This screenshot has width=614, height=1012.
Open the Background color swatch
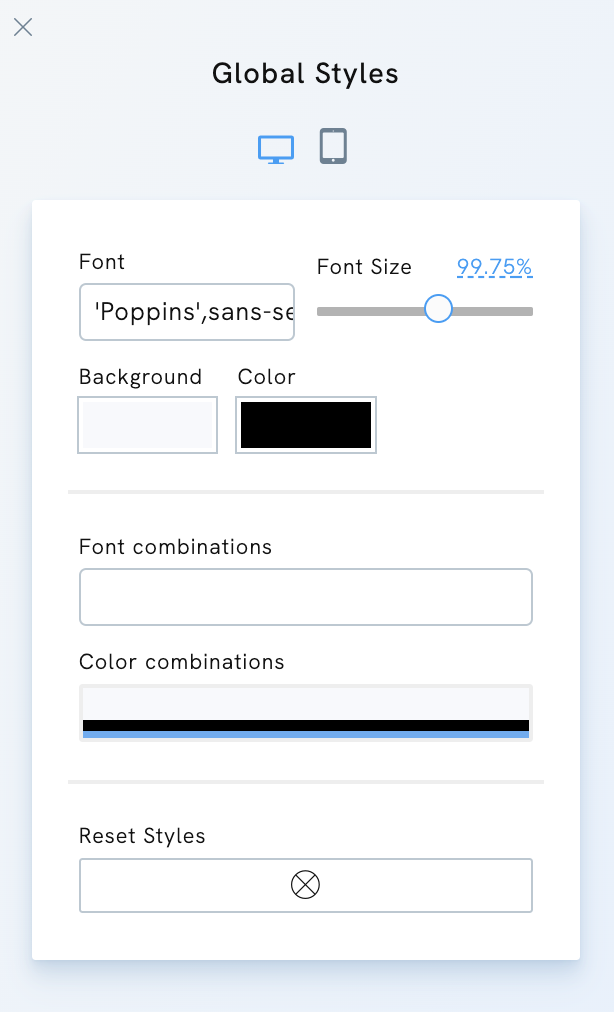pos(147,424)
